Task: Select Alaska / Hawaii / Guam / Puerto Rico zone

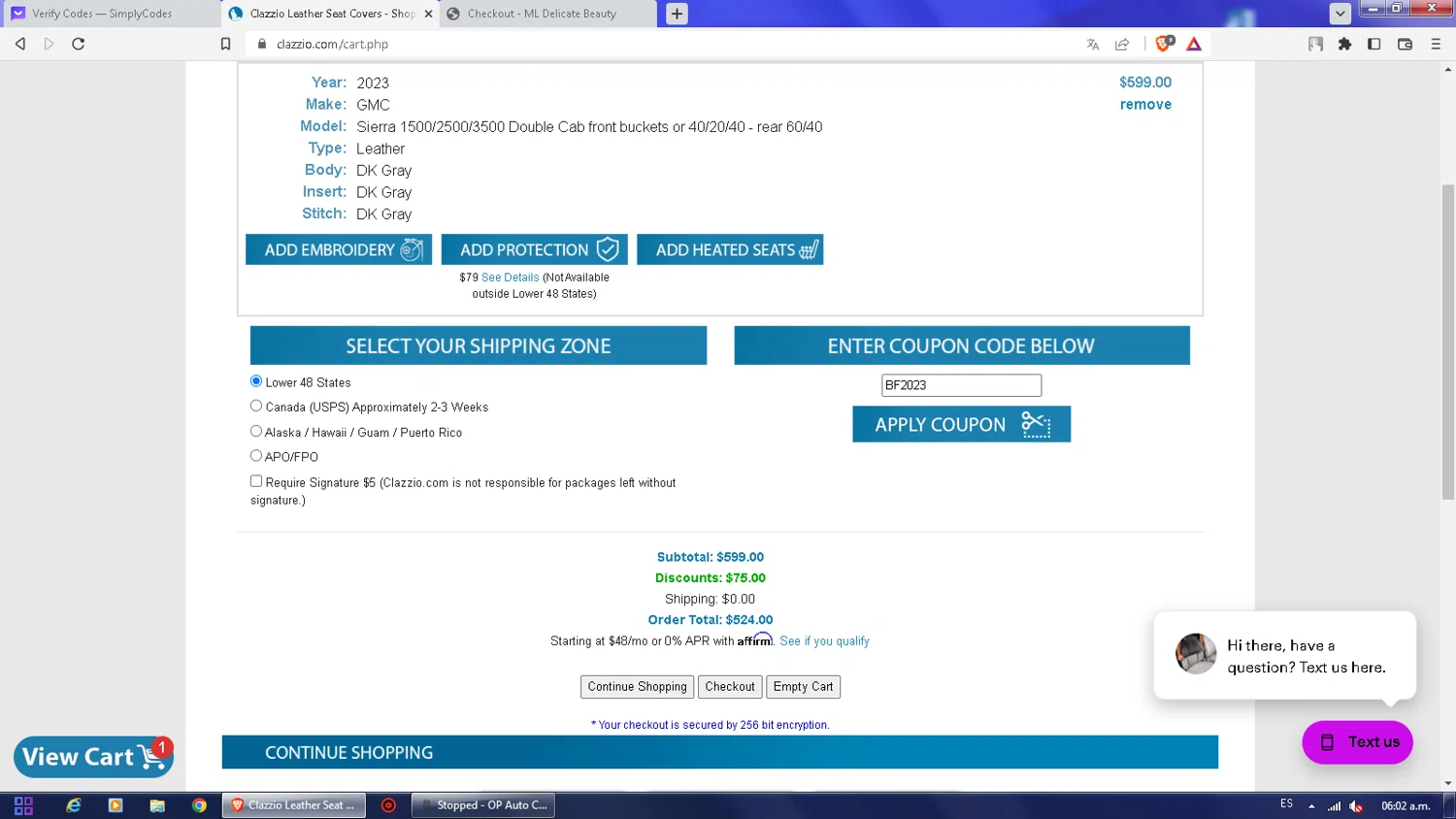Action: tap(256, 431)
